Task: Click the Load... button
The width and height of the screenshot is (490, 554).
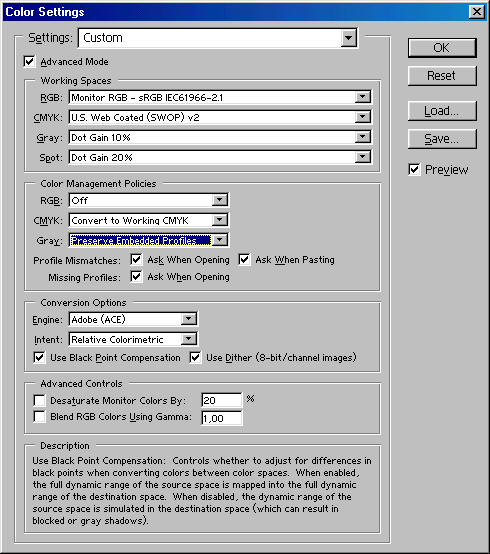Action: click(442, 111)
